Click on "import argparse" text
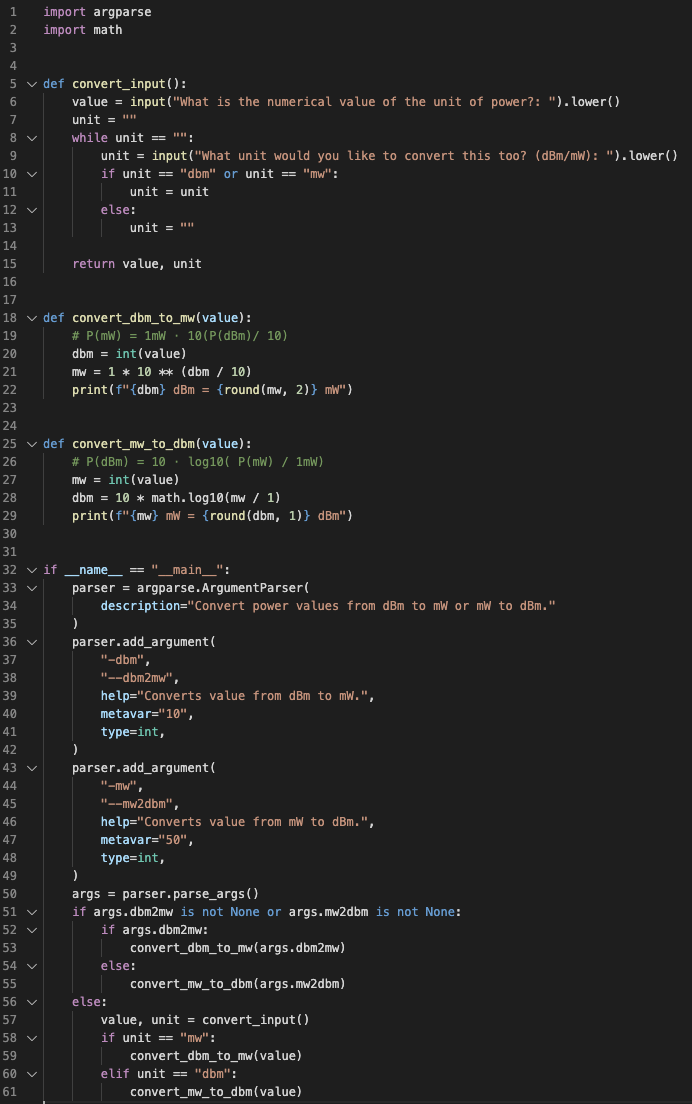692x1104 pixels. coord(97,12)
